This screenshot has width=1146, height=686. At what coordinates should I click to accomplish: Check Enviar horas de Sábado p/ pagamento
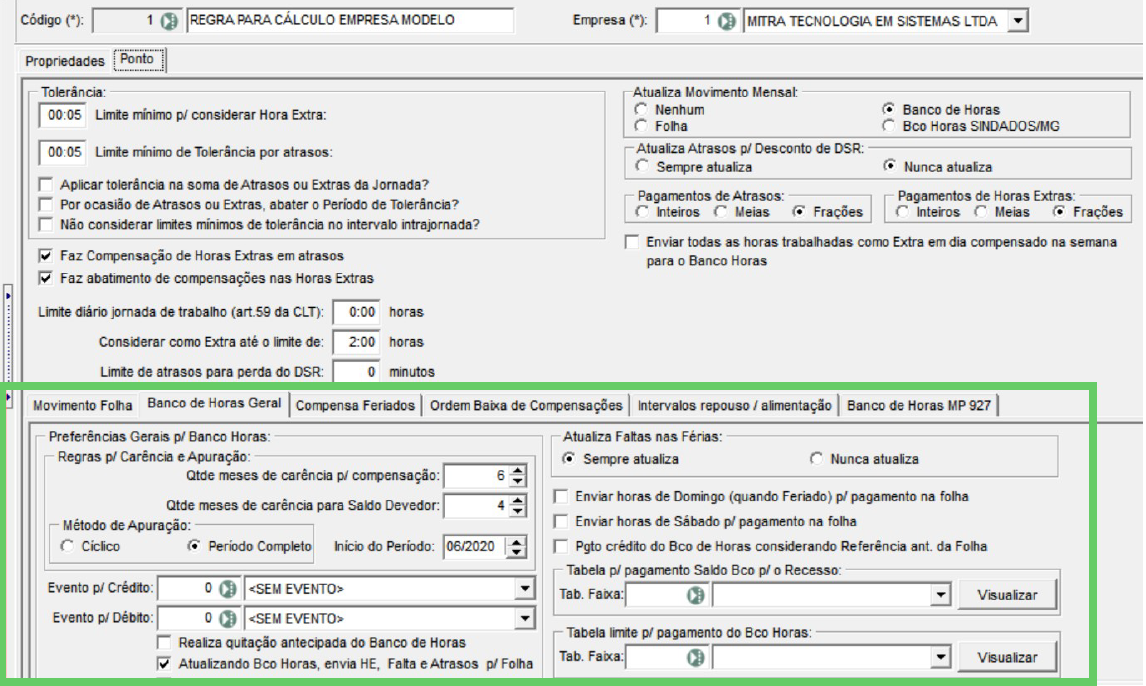click(561, 521)
